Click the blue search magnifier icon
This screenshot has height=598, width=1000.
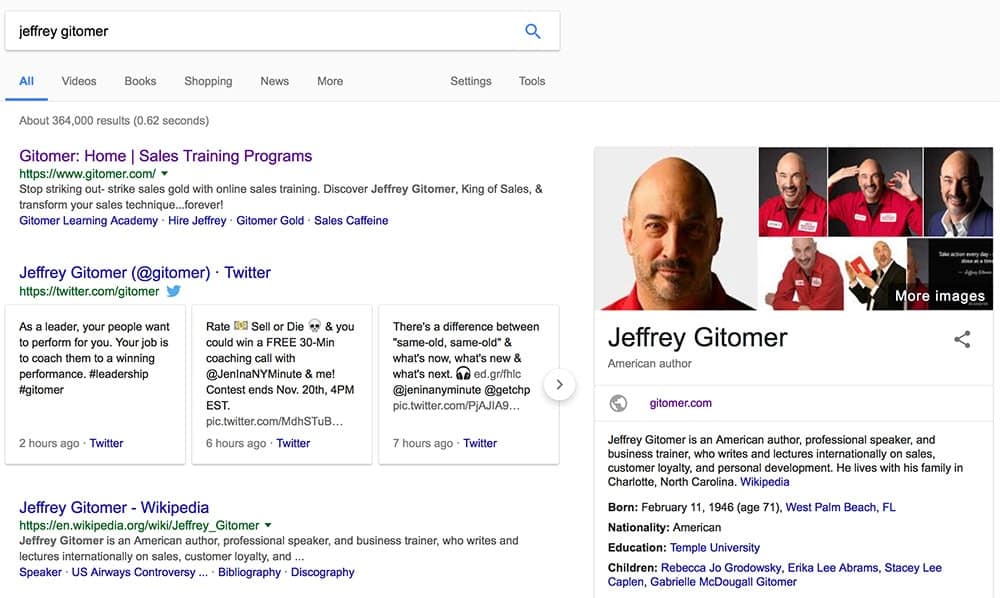(x=533, y=31)
